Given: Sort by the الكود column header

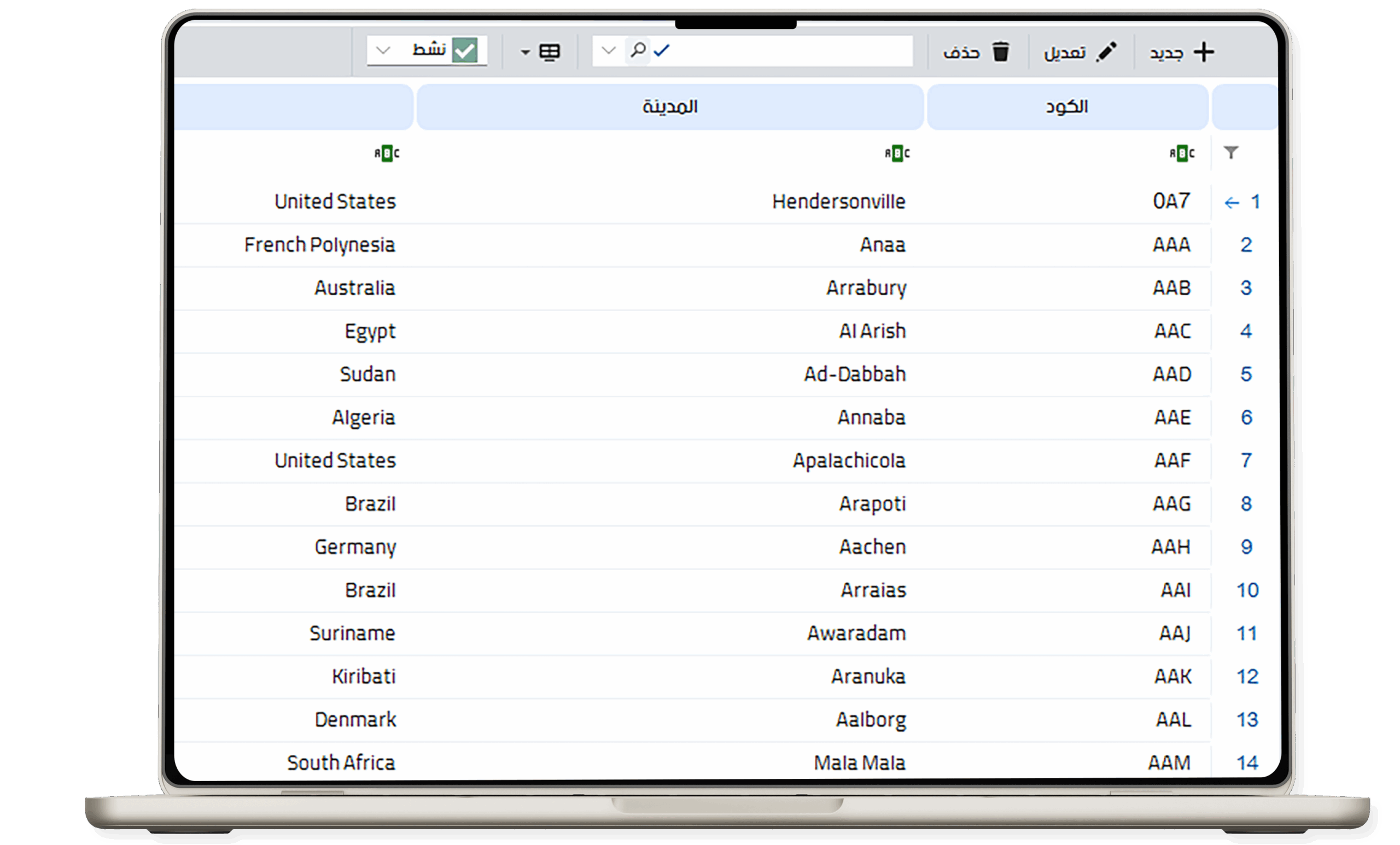Looking at the screenshot, I should pyautogui.click(x=1067, y=107).
